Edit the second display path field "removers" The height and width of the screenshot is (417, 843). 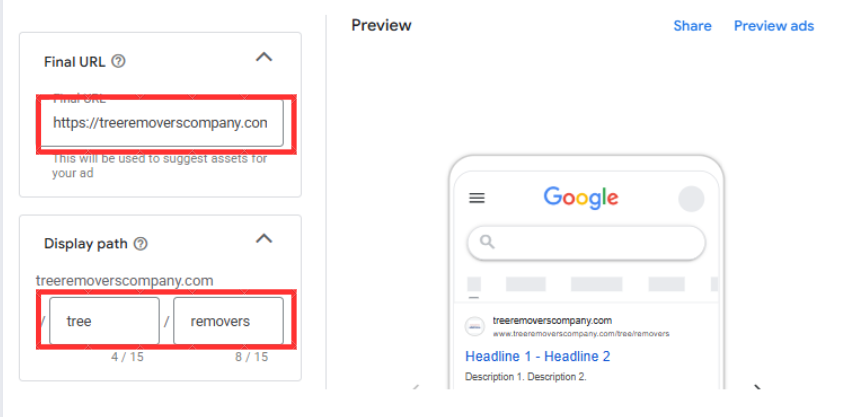point(228,321)
